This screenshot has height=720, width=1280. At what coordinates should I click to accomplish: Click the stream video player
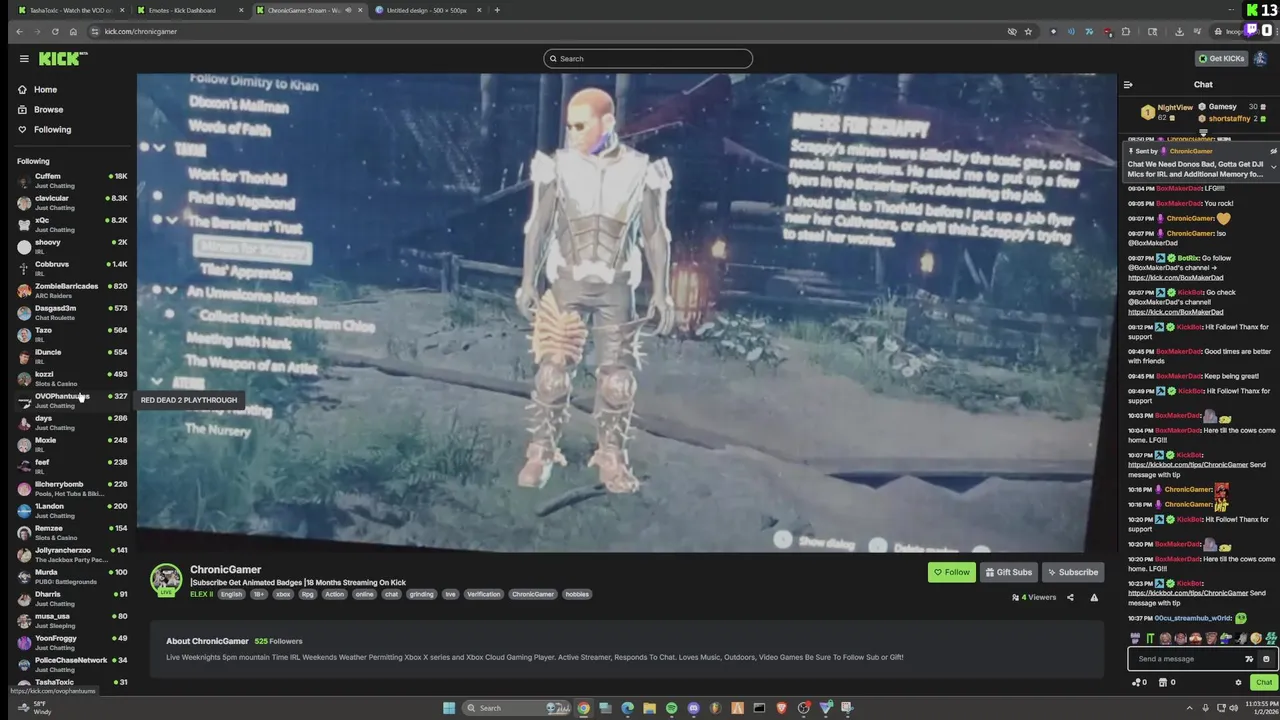(626, 312)
